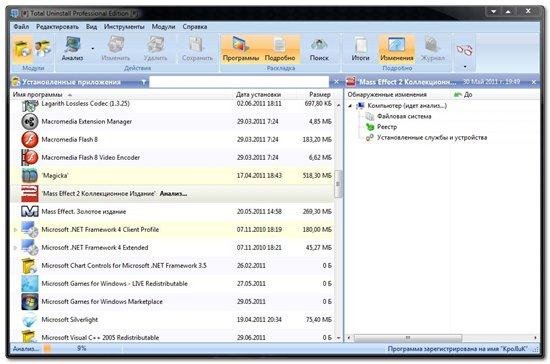The height and width of the screenshot is (364, 550).
Task: Click Visual C++ 2005 Redistributable icon
Action: pyautogui.click(x=30, y=336)
